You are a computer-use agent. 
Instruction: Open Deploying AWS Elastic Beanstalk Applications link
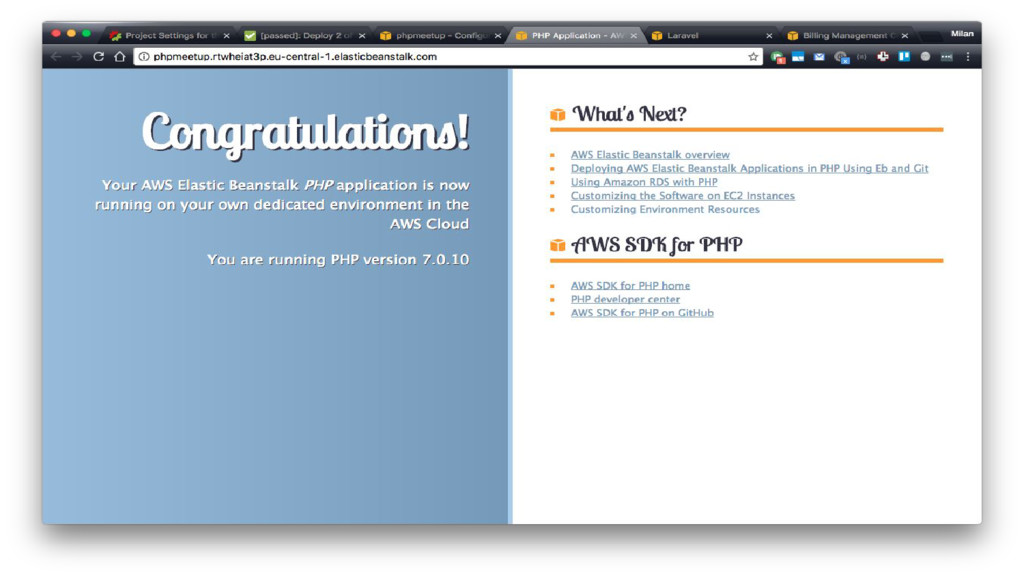point(749,168)
